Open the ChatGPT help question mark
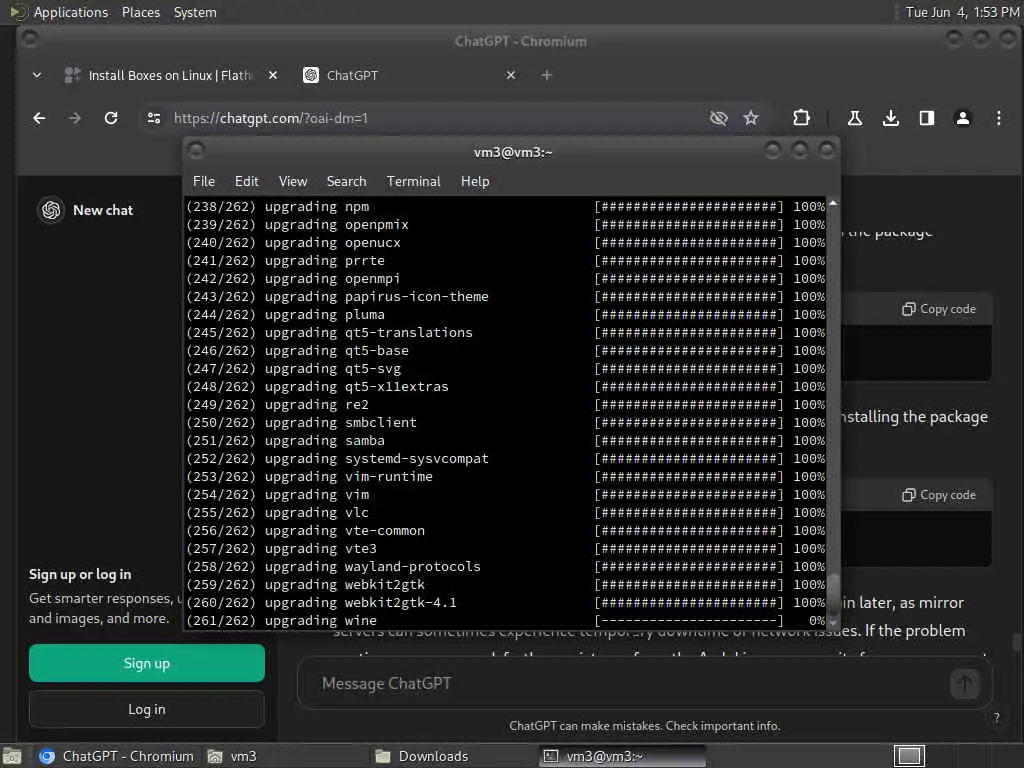The height and width of the screenshot is (768, 1024). click(x=997, y=718)
